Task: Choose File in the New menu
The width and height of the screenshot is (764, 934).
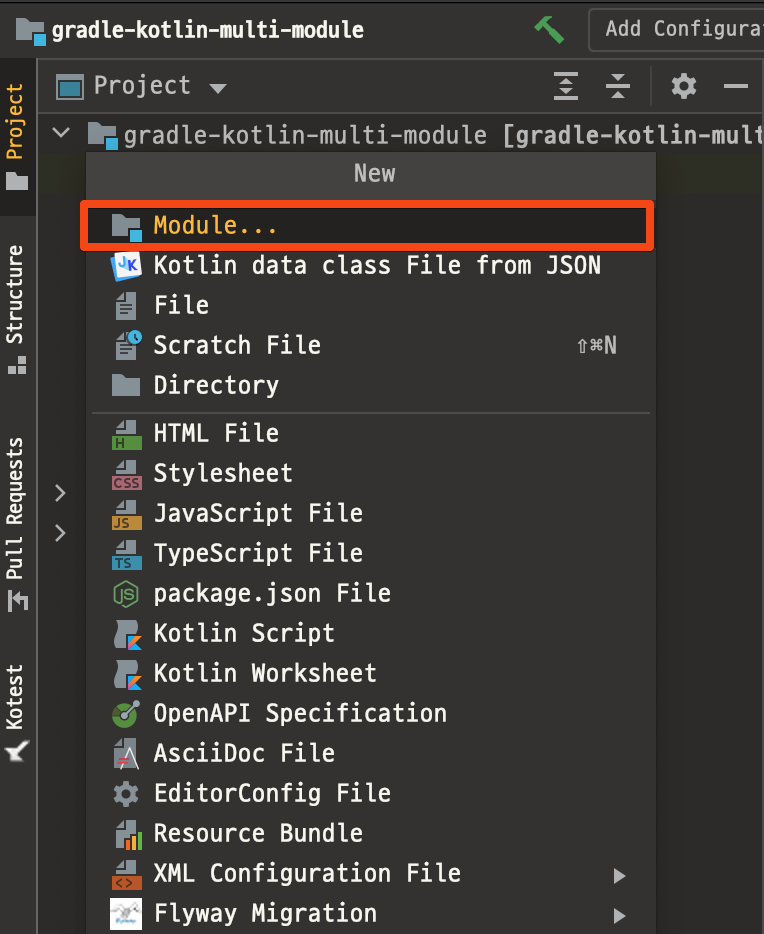Action: tap(371, 305)
